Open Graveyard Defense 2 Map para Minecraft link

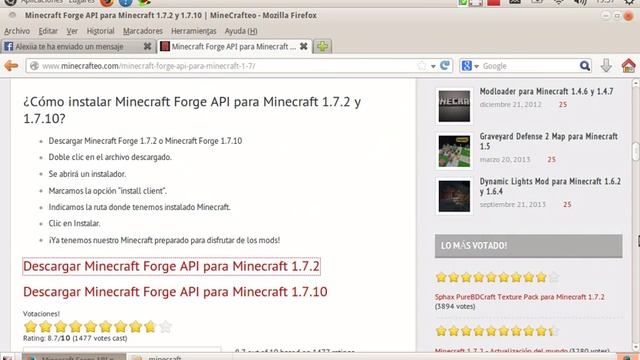point(549,141)
